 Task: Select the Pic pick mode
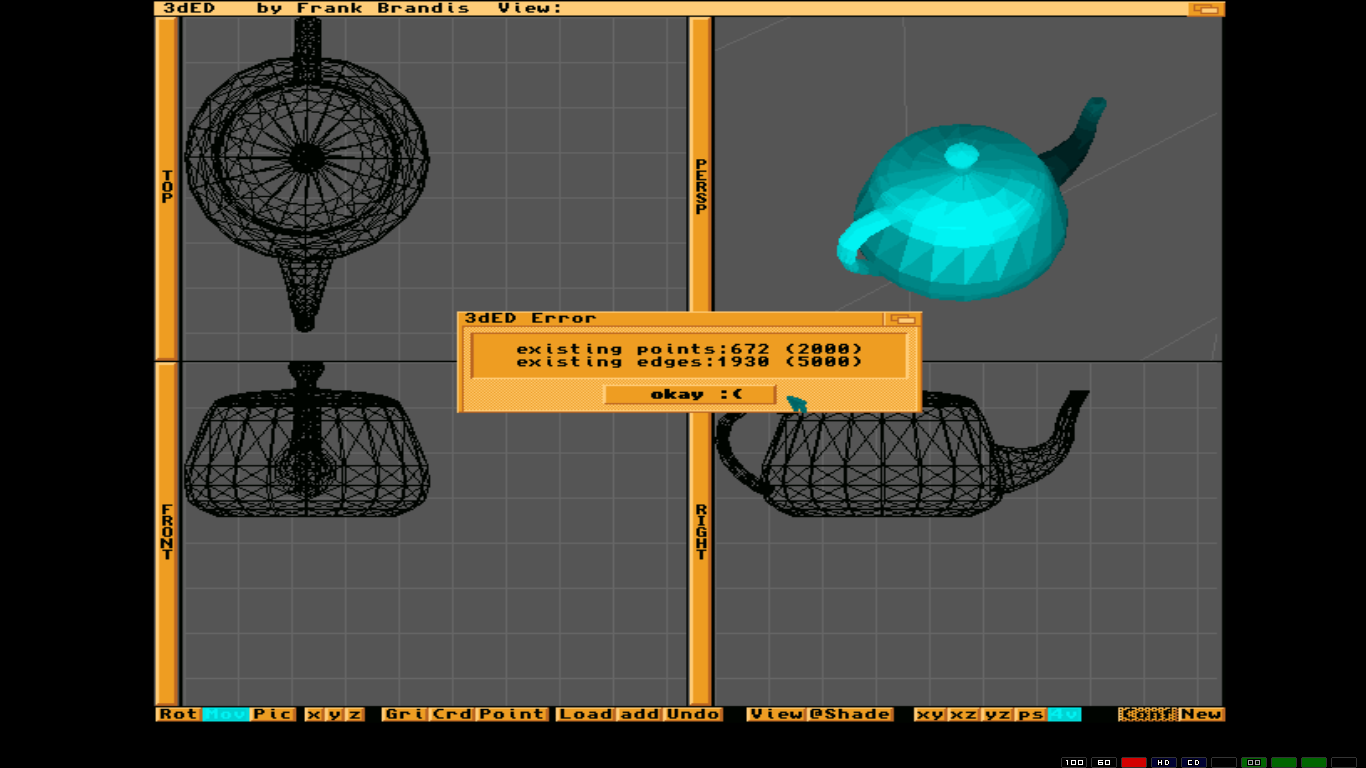pyautogui.click(x=272, y=714)
